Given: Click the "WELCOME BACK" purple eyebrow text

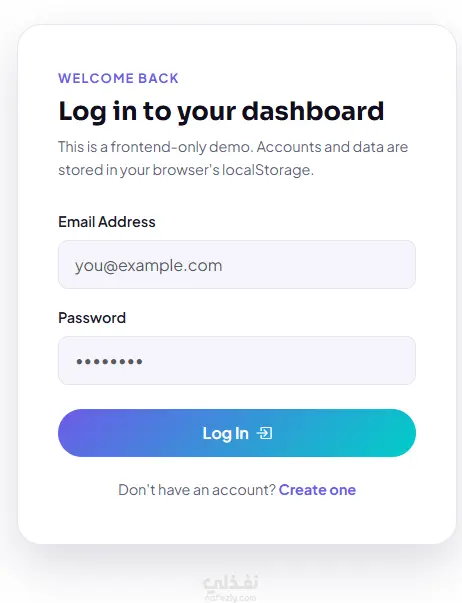Looking at the screenshot, I should click(118, 78).
